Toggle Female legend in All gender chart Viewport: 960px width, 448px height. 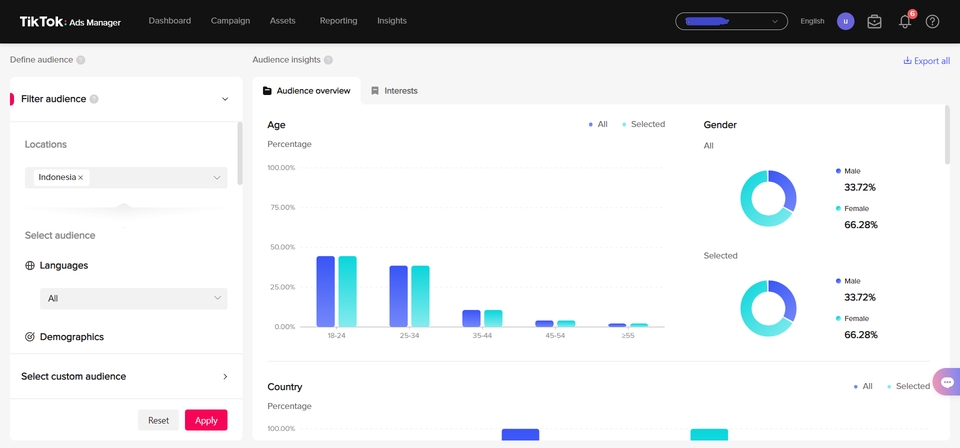(x=852, y=209)
